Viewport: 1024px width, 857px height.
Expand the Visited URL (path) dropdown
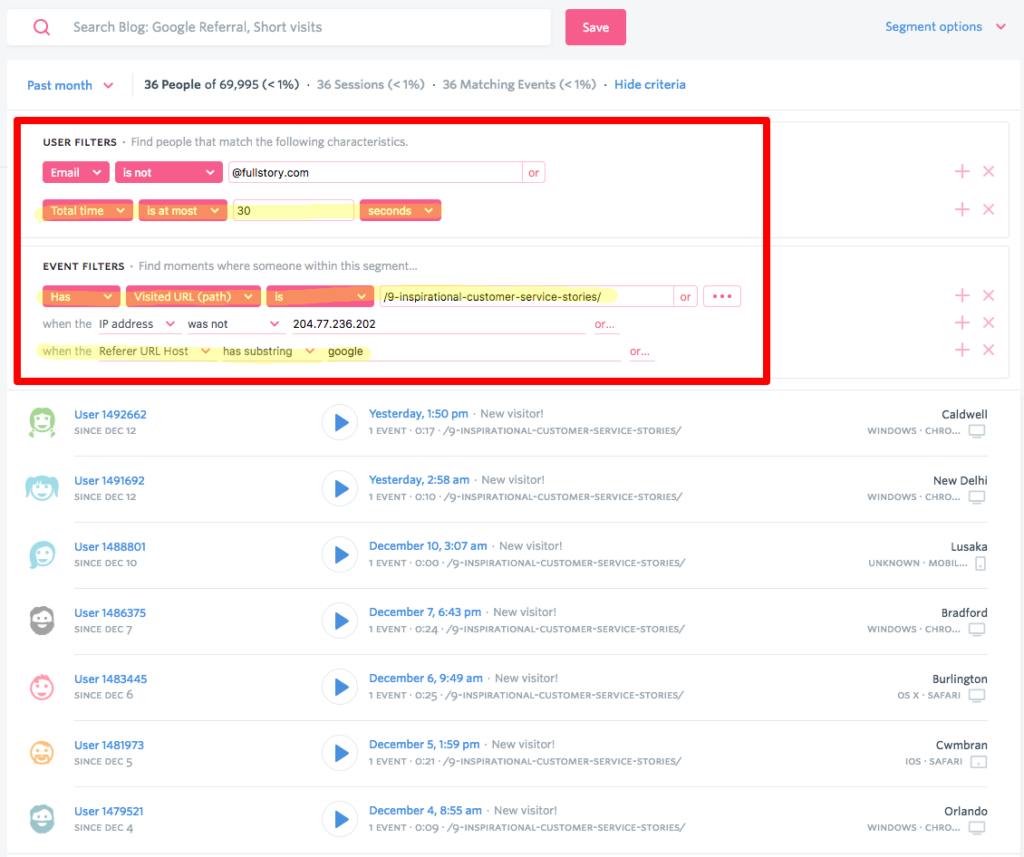(x=193, y=296)
